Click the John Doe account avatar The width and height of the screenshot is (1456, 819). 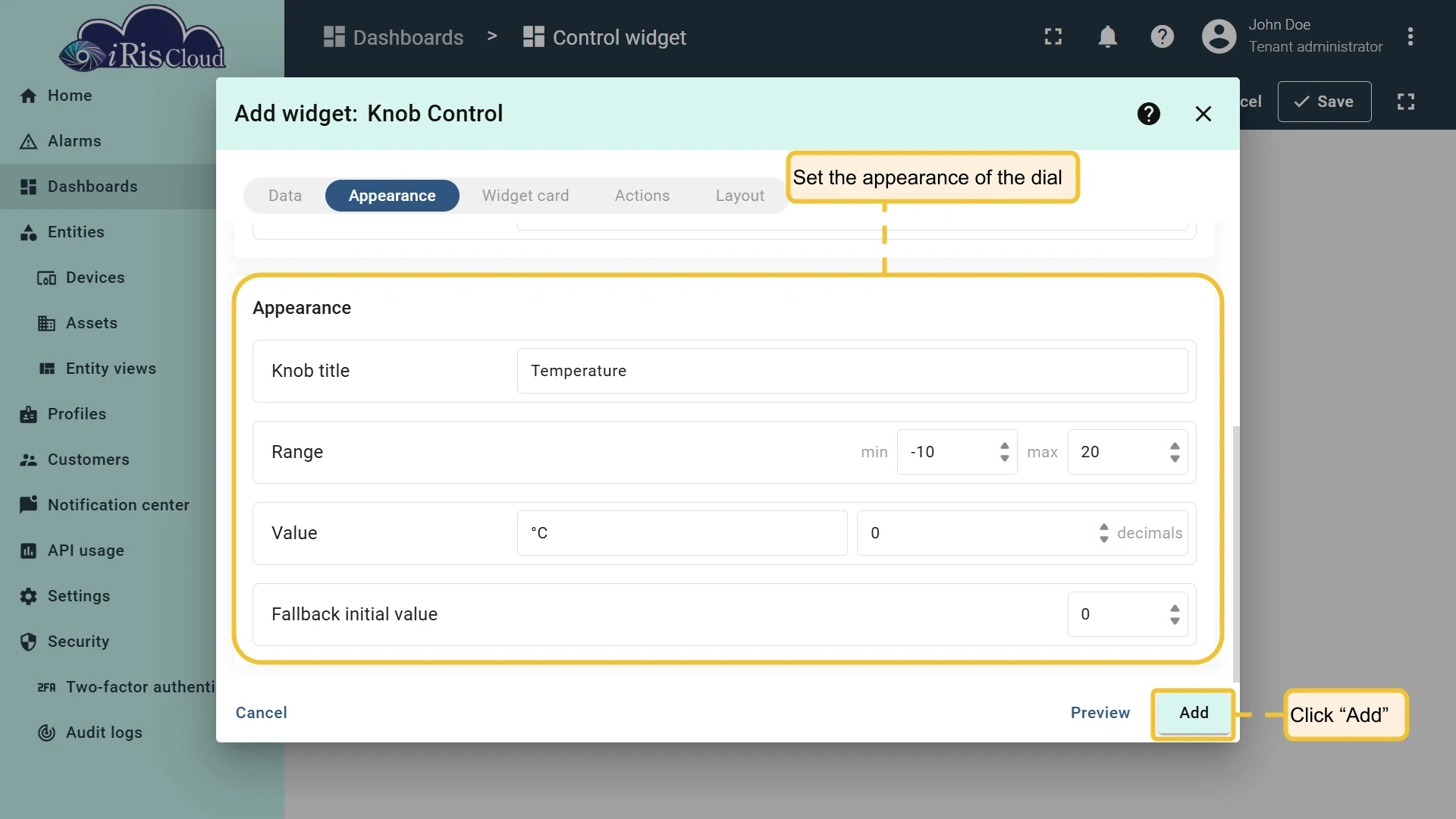(x=1219, y=36)
